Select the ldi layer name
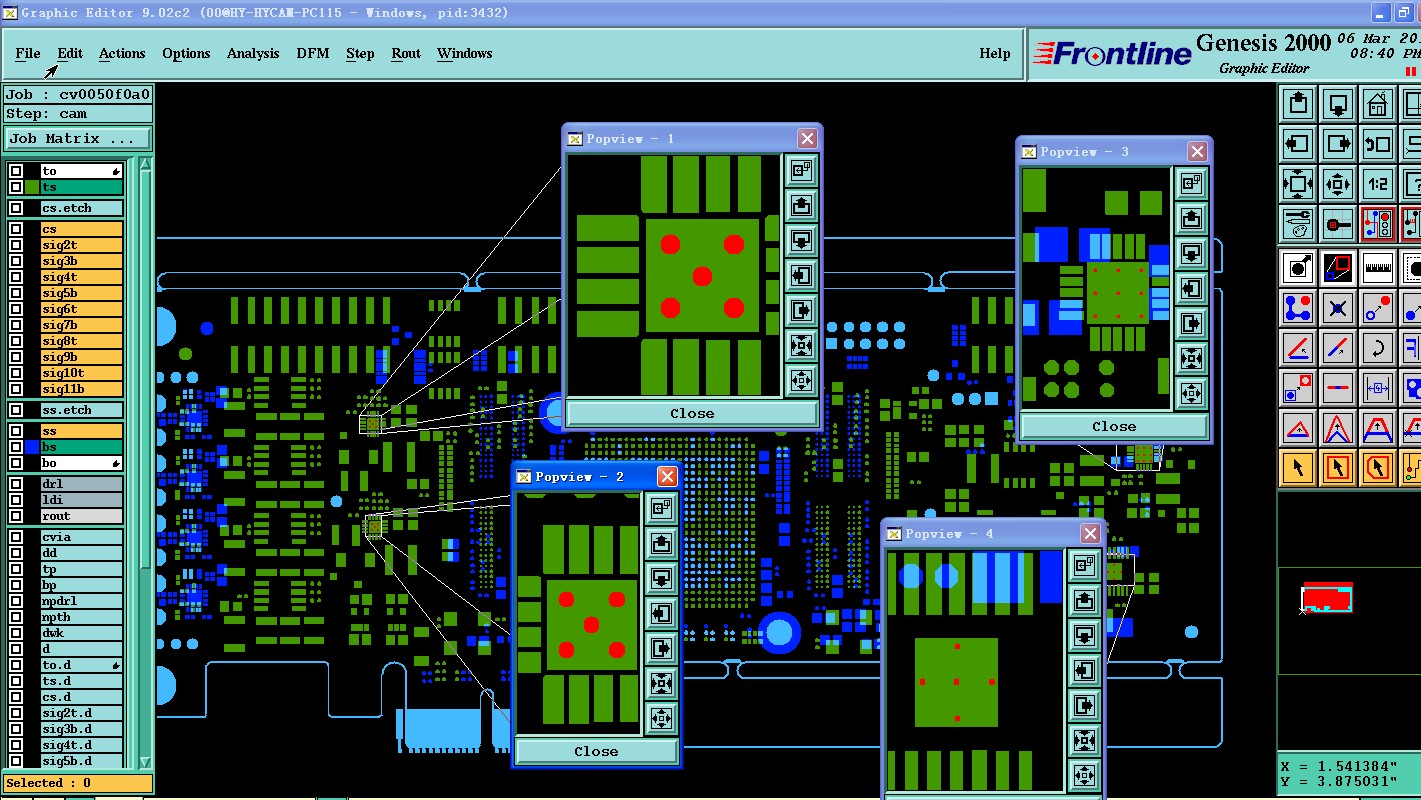The height and width of the screenshot is (800, 1421). click(82, 500)
